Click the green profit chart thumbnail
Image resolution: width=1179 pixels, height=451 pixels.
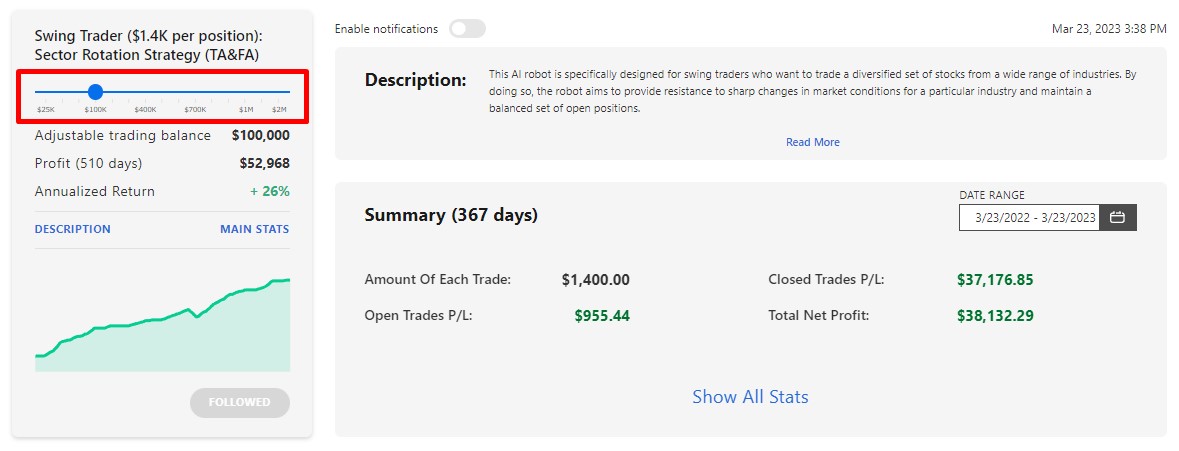(x=162, y=325)
